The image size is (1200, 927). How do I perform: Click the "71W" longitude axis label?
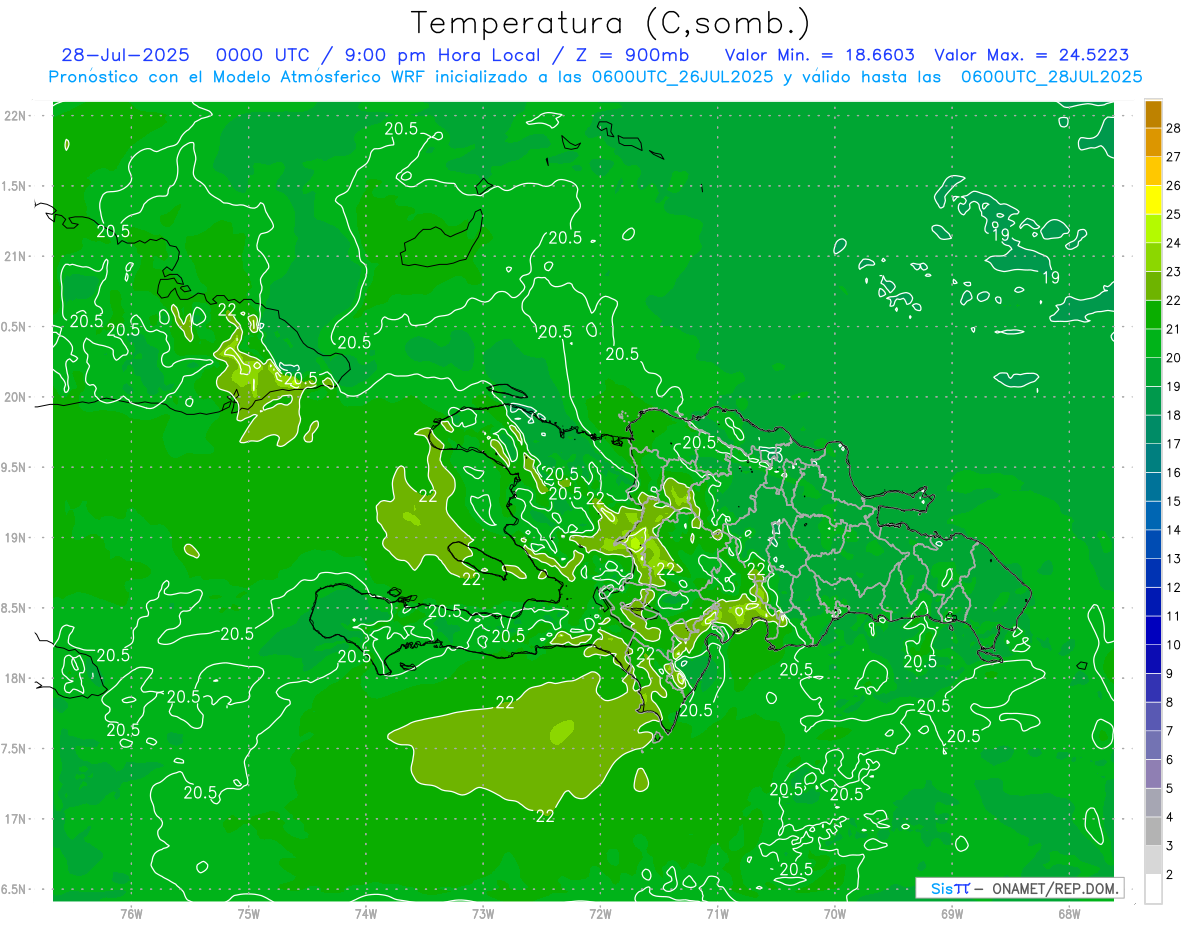tap(717, 913)
